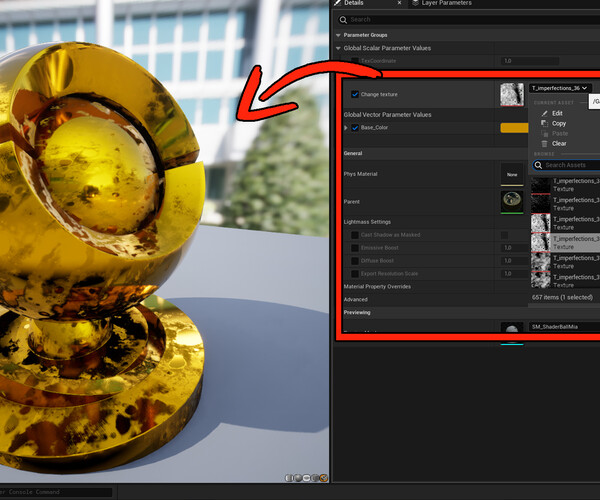Image resolution: width=600 pixels, height=500 pixels.
Task: Click the Phys Material label
Action: click(360, 174)
